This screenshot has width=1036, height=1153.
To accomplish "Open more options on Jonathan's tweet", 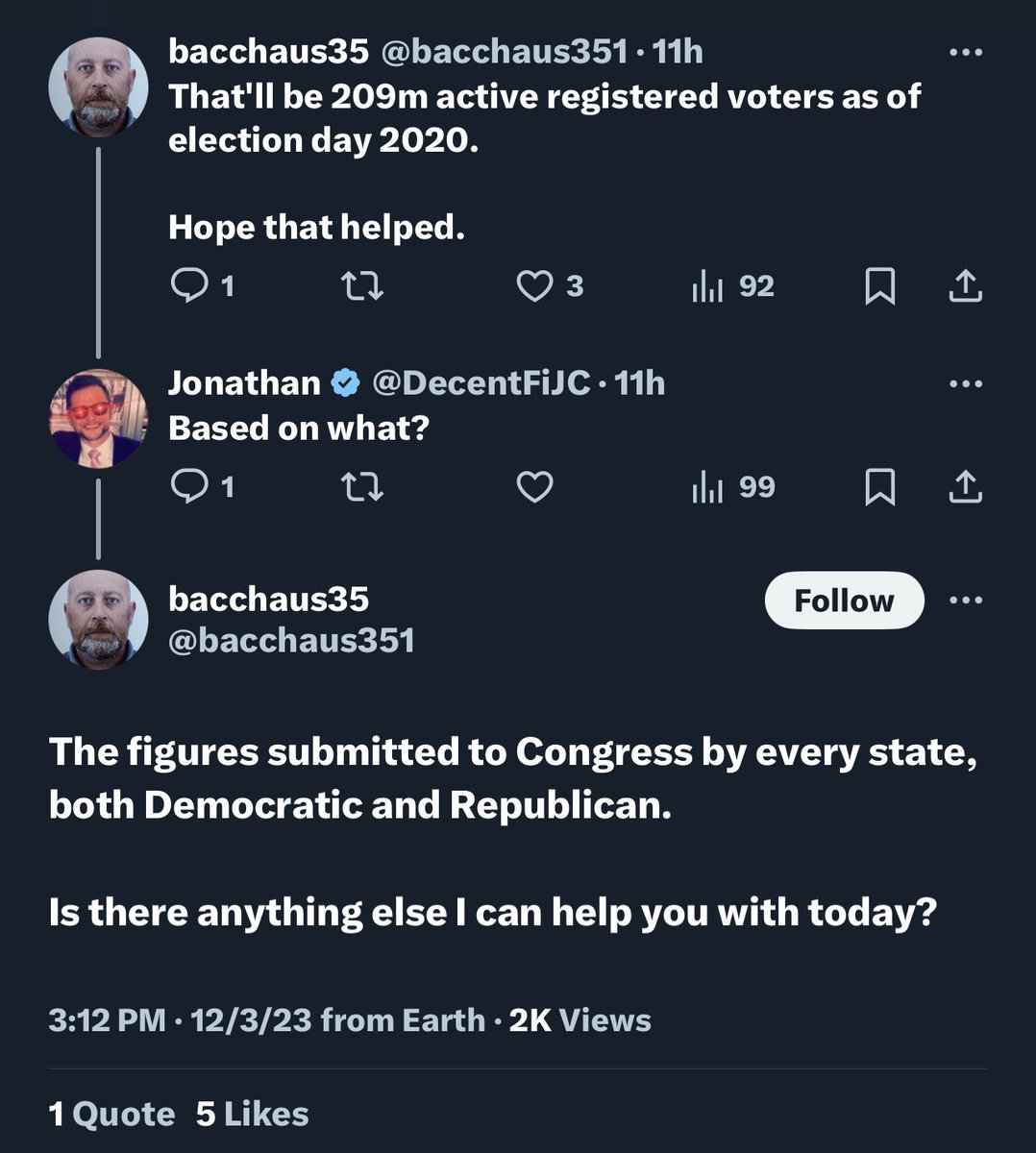I will coord(965,384).
